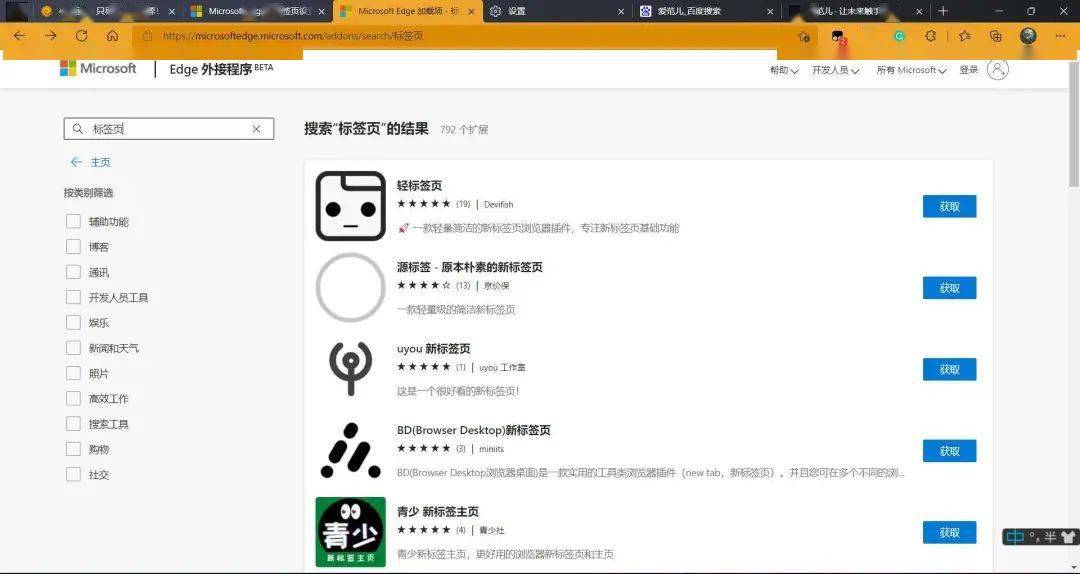Clear the search box text
The width and height of the screenshot is (1080, 574).
pos(256,129)
